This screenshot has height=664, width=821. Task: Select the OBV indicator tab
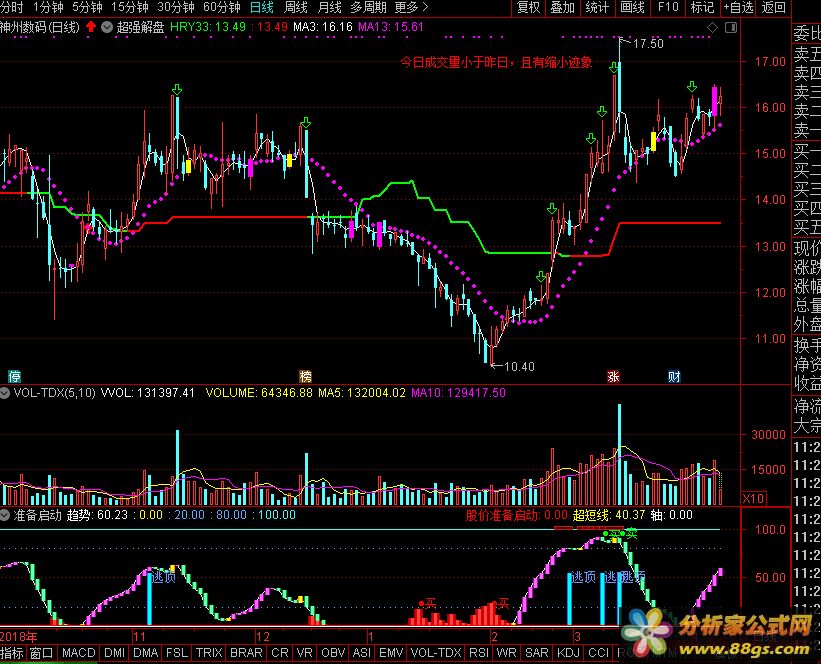point(333,653)
